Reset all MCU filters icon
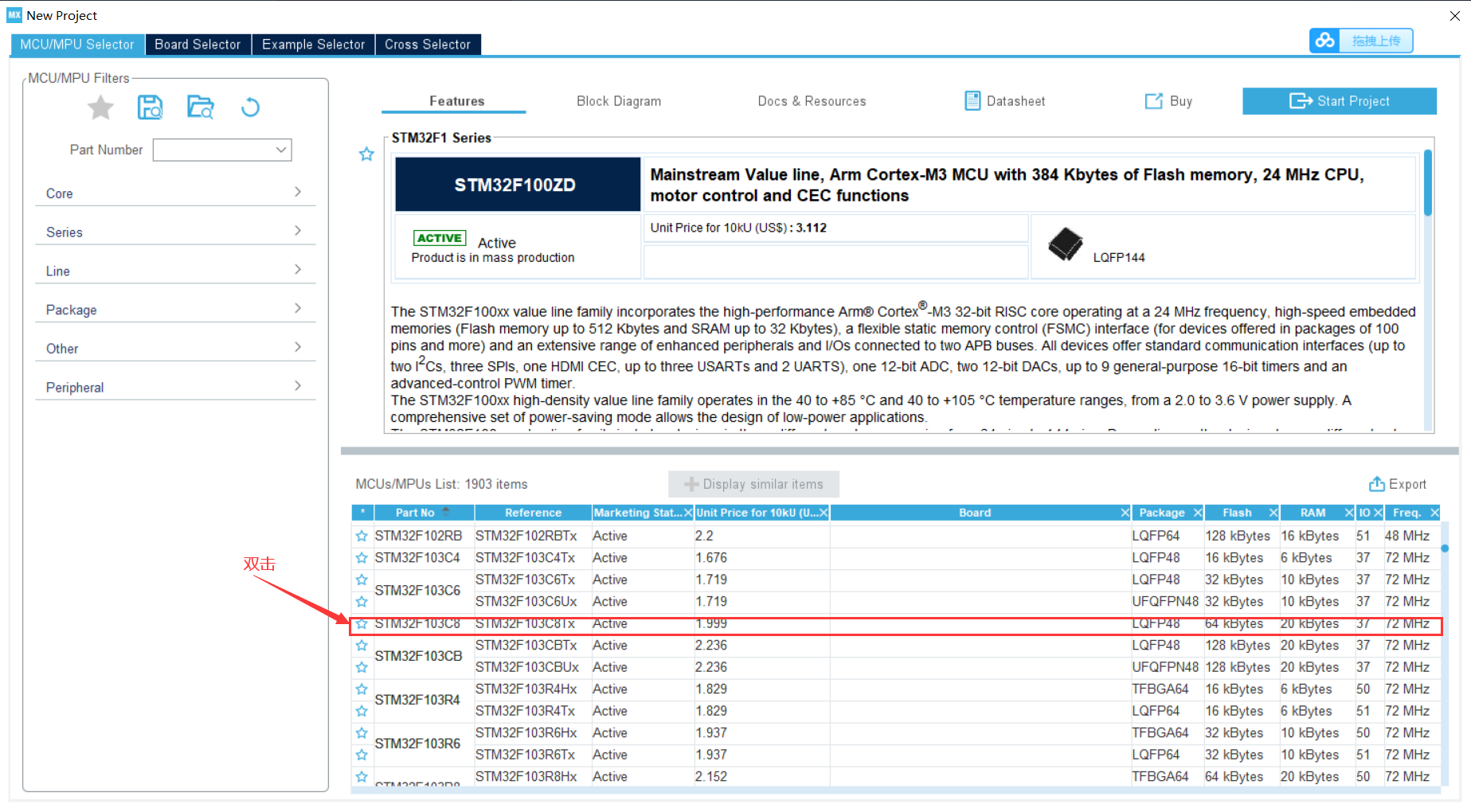This screenshot has width=1471, height=812. [x=250, y=107]
